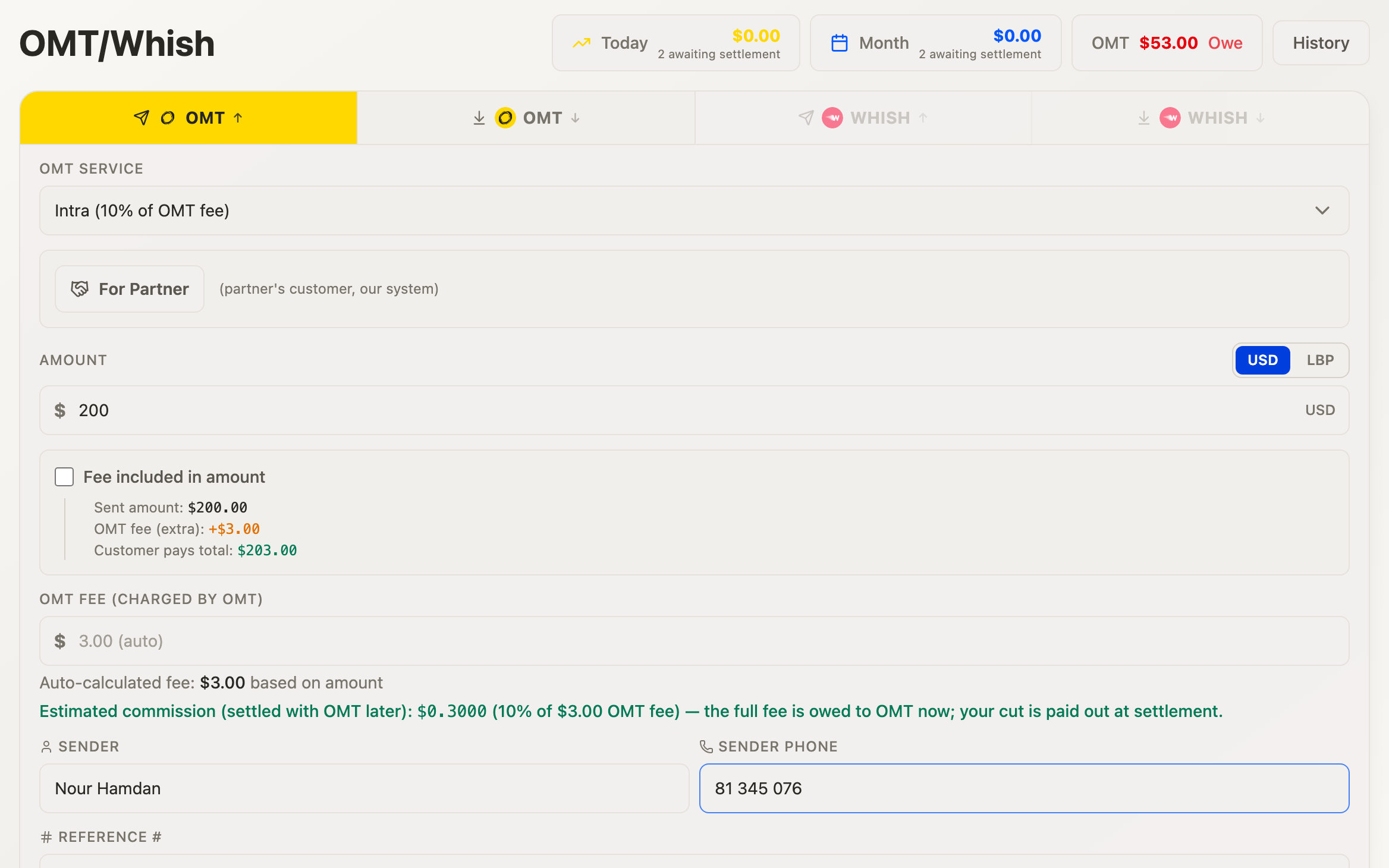Open the History button
Image resolution: width=1389 pixels, height=868 pixels.
click(x=1321, y=43)
